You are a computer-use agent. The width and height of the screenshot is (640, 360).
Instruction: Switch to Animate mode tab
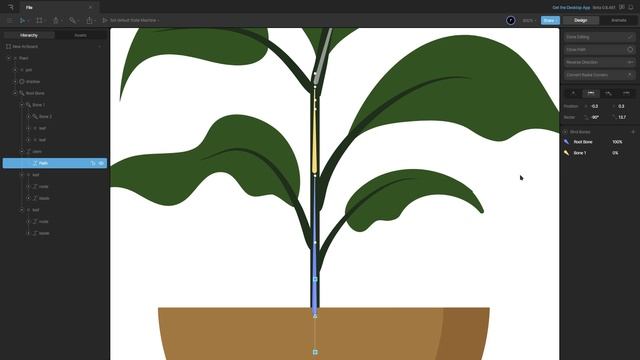[x=618, y=20]
